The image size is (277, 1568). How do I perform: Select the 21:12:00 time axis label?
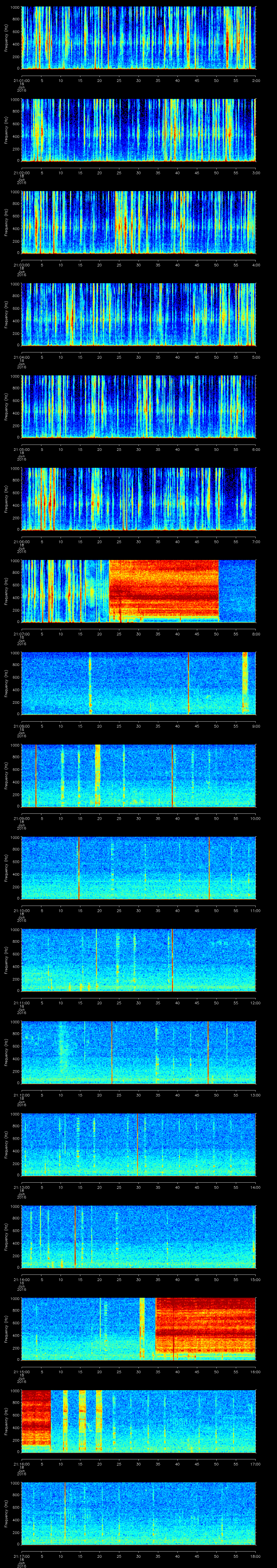click(x=21, y=1095)
